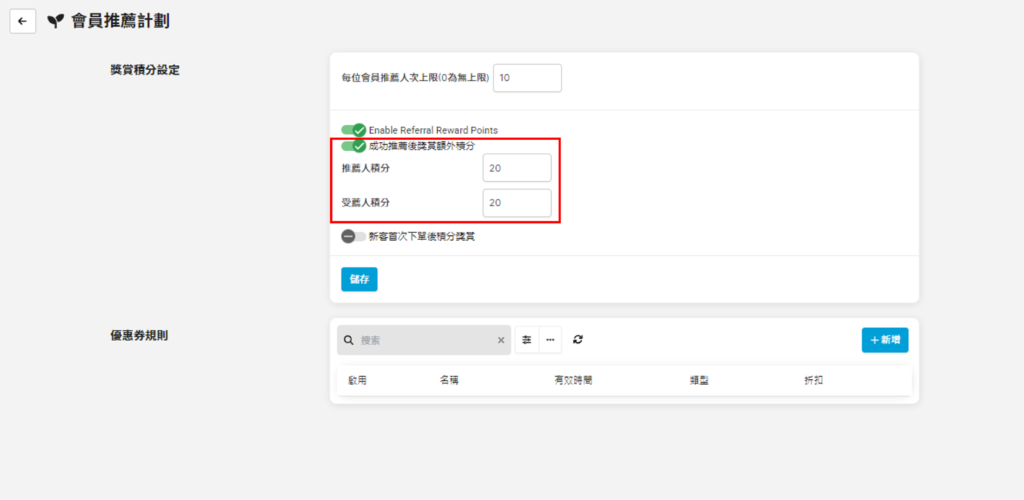1024x500 pixels.
Task: Sort by the 有效時間 column header
Action: tap(573, 381)
